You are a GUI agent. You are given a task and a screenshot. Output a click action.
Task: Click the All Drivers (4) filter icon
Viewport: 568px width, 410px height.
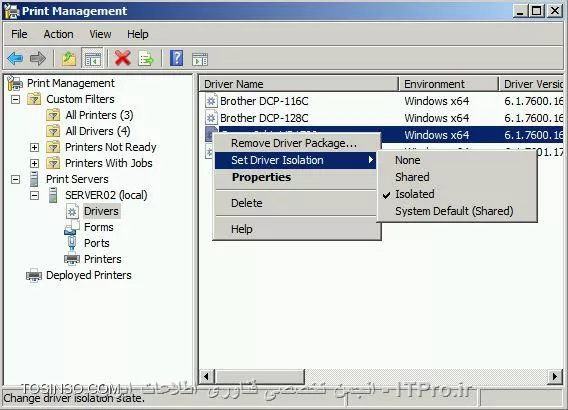point(53,131)
